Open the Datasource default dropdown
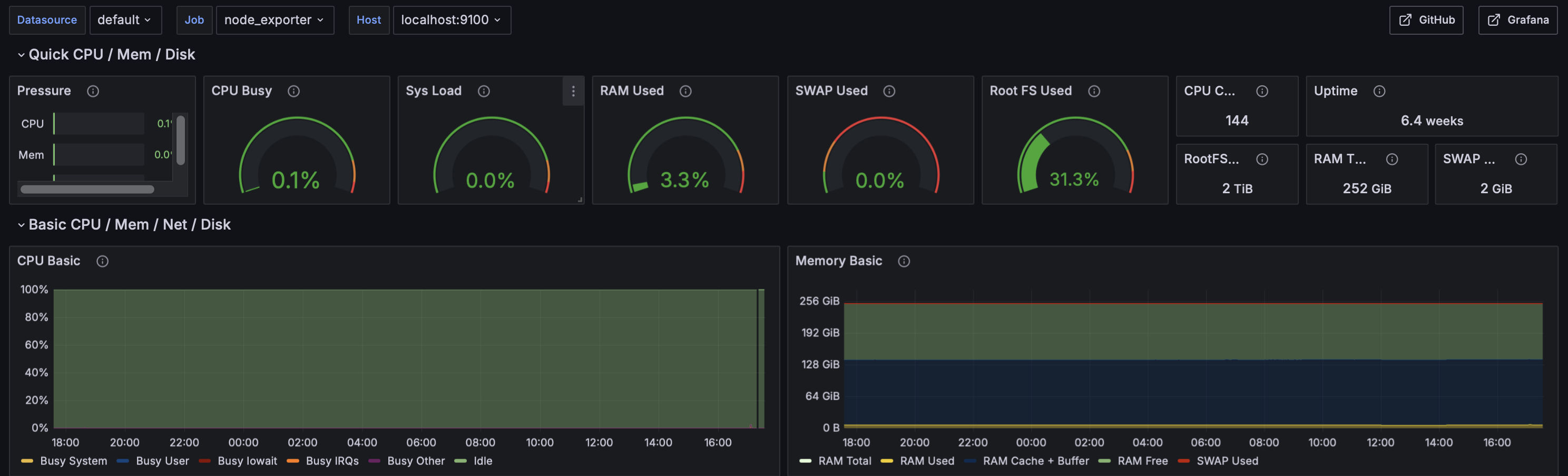This screenshot has height=476, width=1568. pyautogui.click(x=125, y=20)
